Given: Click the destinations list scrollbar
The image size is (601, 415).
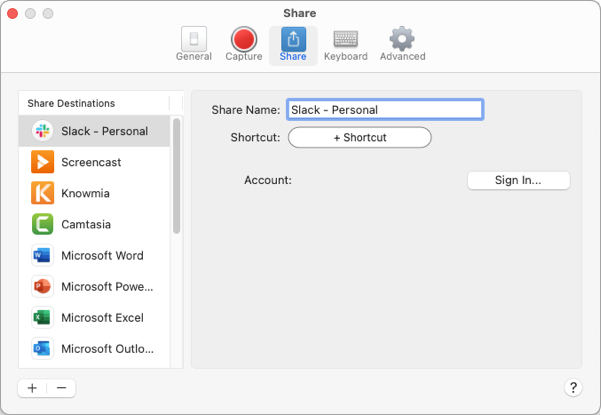Looking at the screenshot, I should tap(176, 176).
